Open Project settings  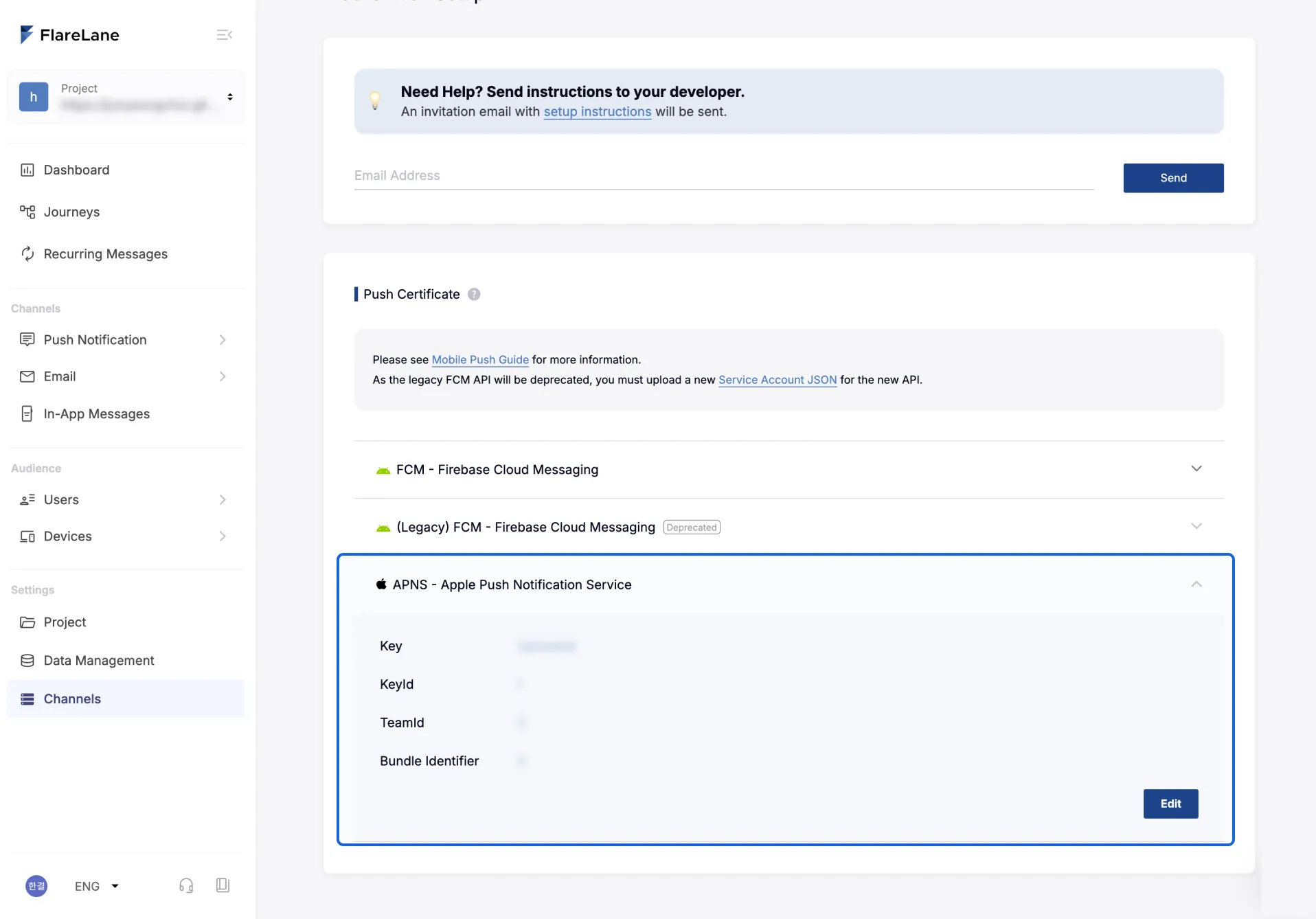(65, 622)
